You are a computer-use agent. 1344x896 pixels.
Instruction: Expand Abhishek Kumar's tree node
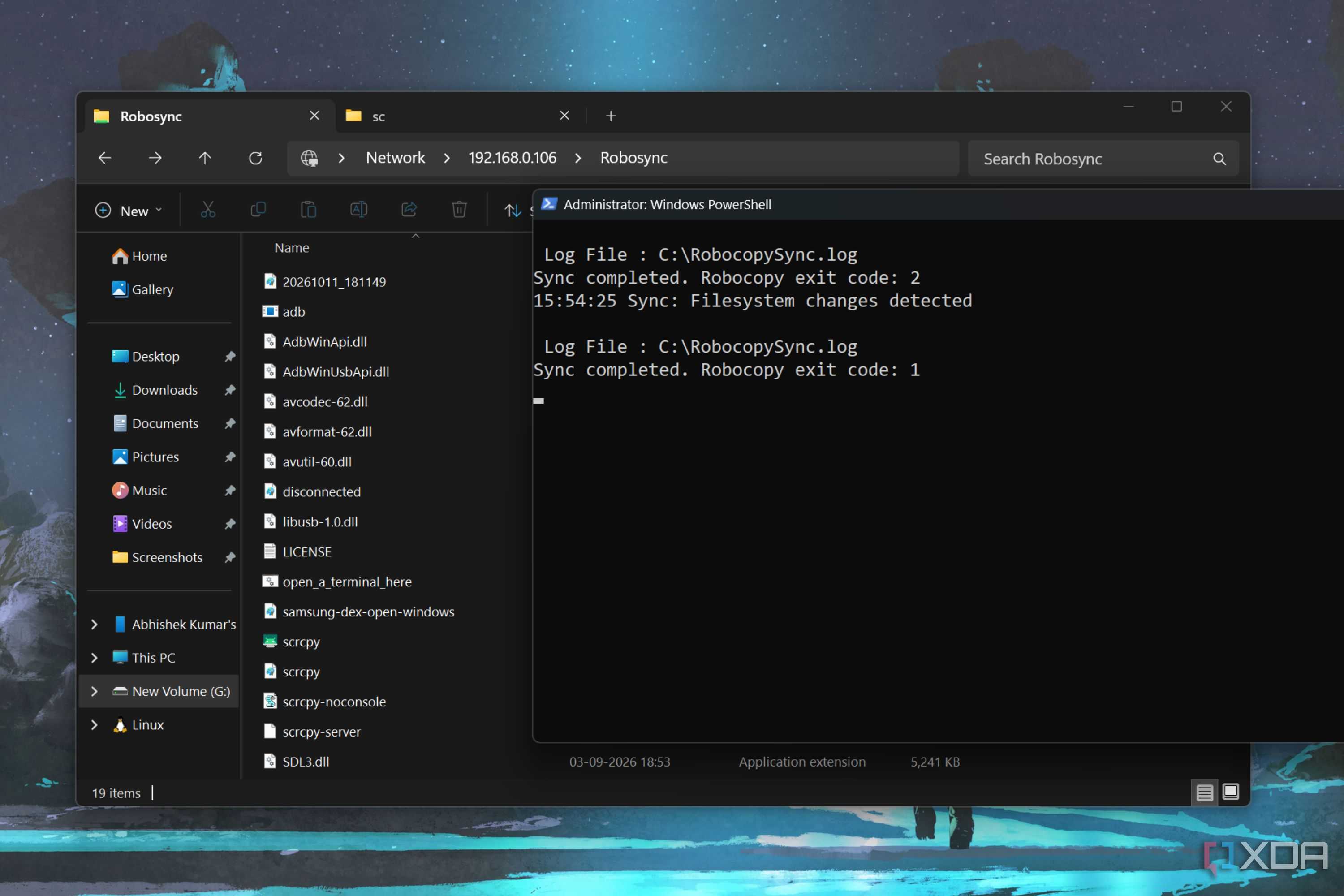click(94, 625)
